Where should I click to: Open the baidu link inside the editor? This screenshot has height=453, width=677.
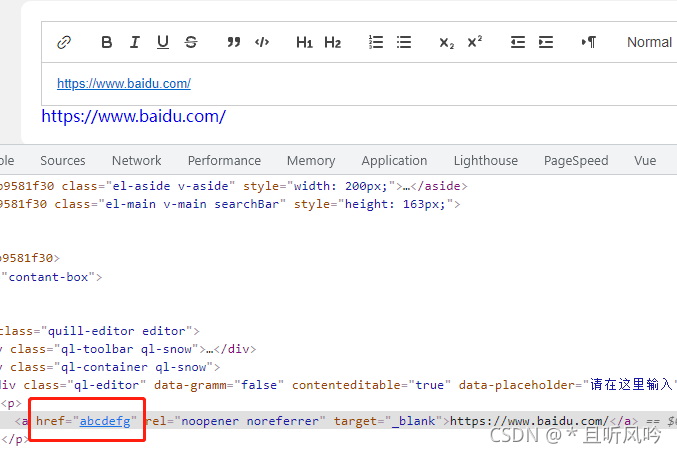(x=124, y=83)
